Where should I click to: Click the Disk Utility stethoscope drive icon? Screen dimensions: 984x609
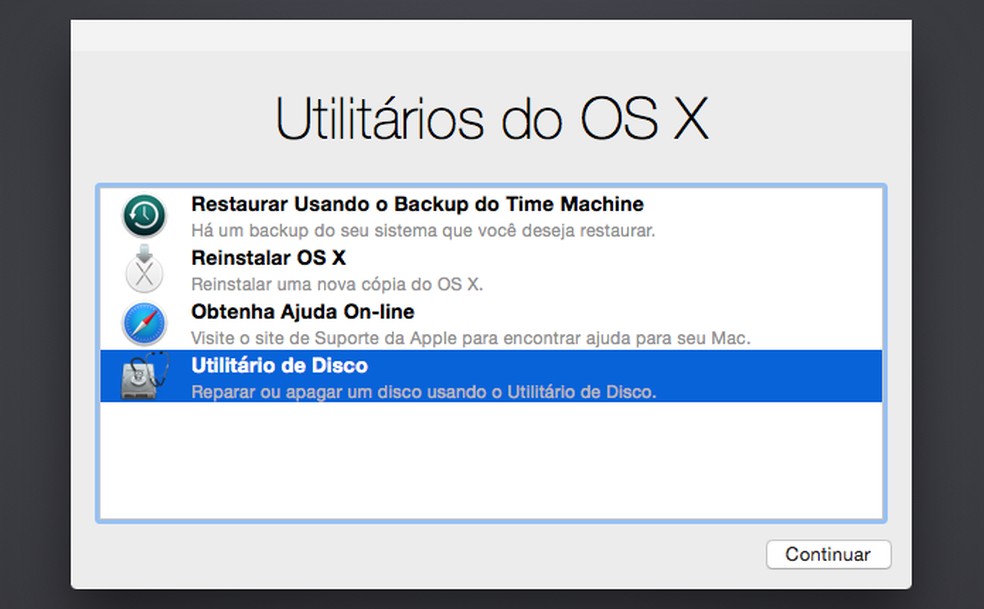144,377
